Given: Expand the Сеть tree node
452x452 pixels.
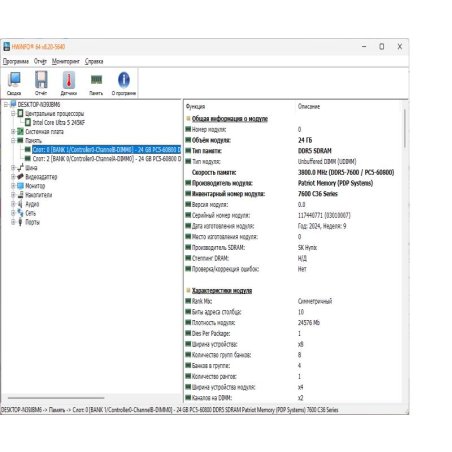Looking at the screenshot, I should point(13,213).
